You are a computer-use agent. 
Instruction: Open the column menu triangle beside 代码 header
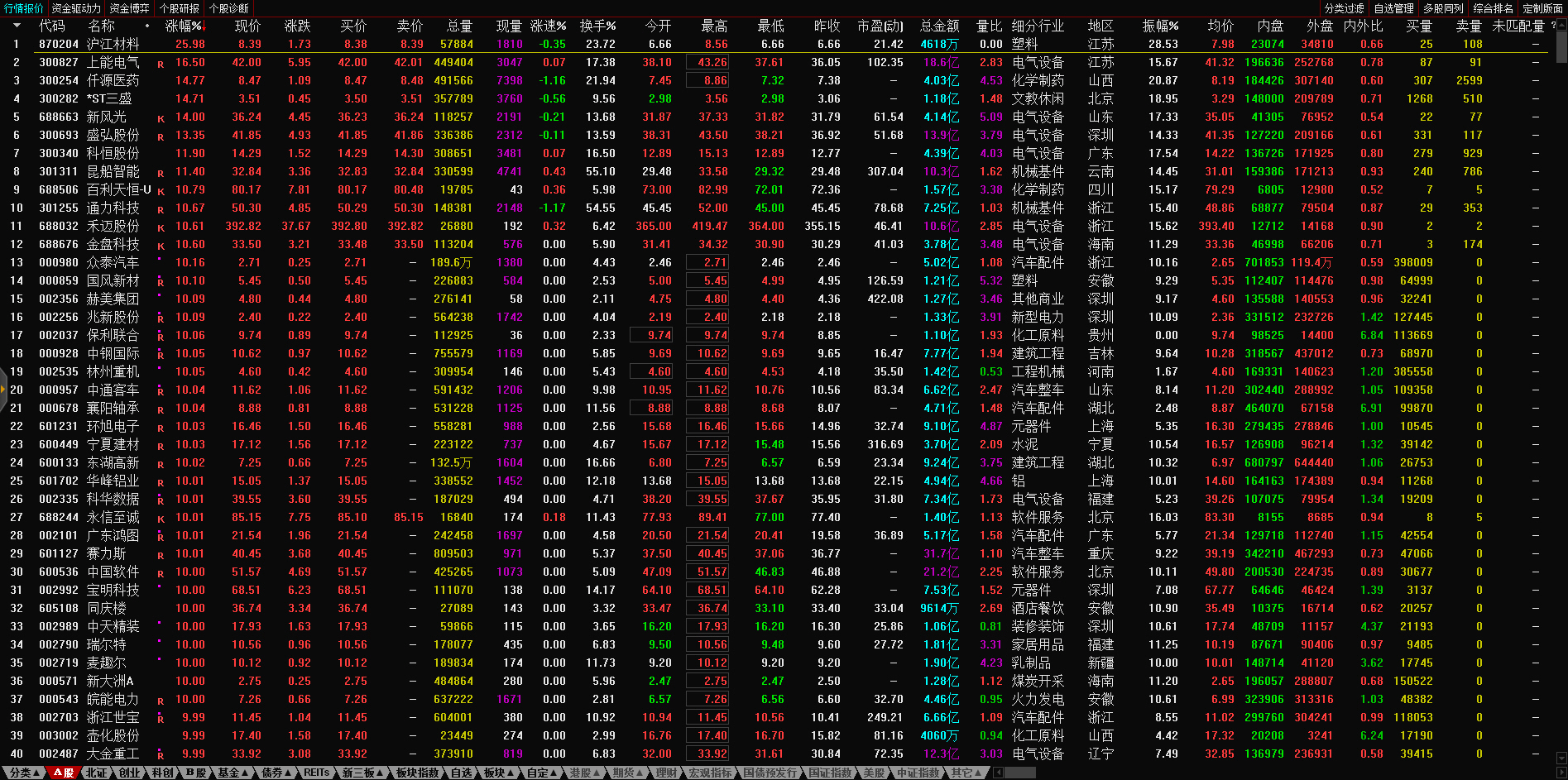pos(16,26)
